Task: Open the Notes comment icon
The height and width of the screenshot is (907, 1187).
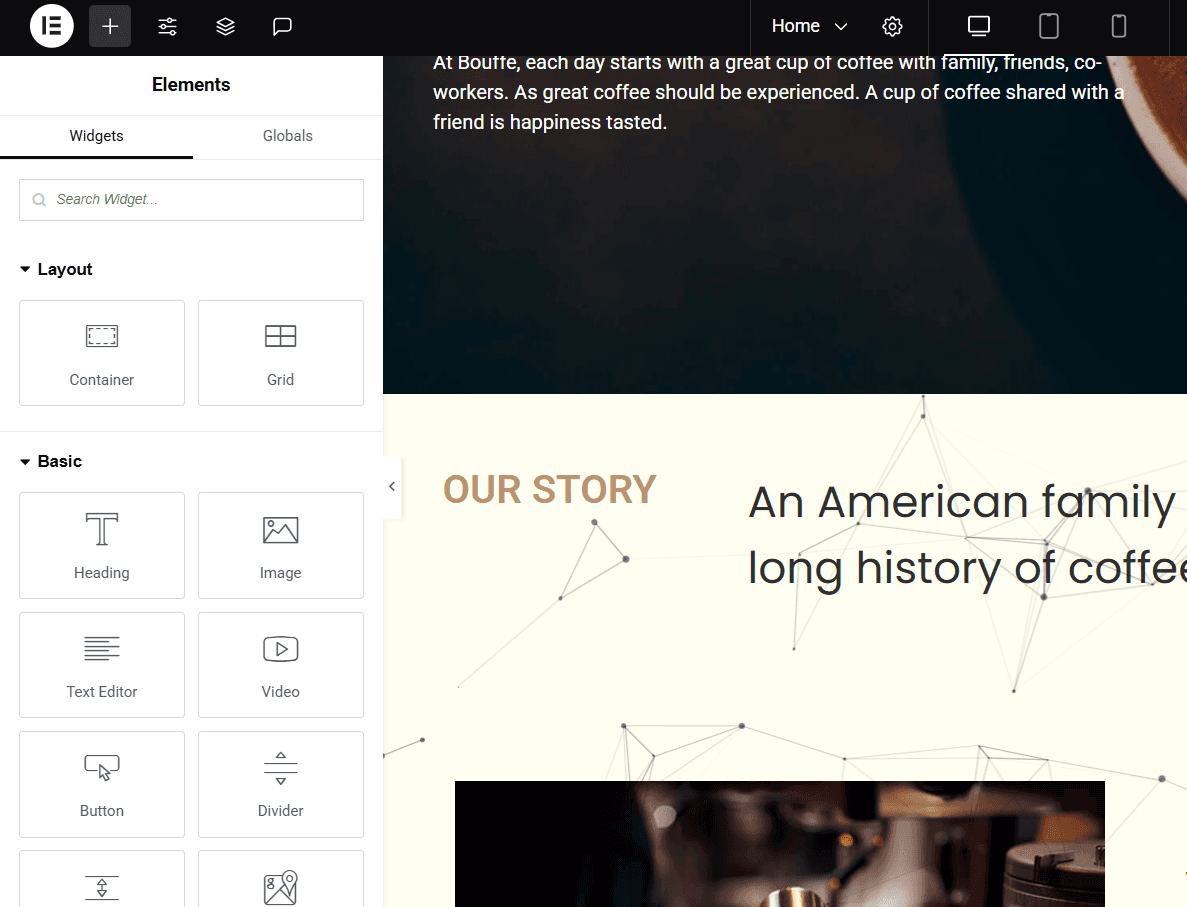Action: pos(282,26)
